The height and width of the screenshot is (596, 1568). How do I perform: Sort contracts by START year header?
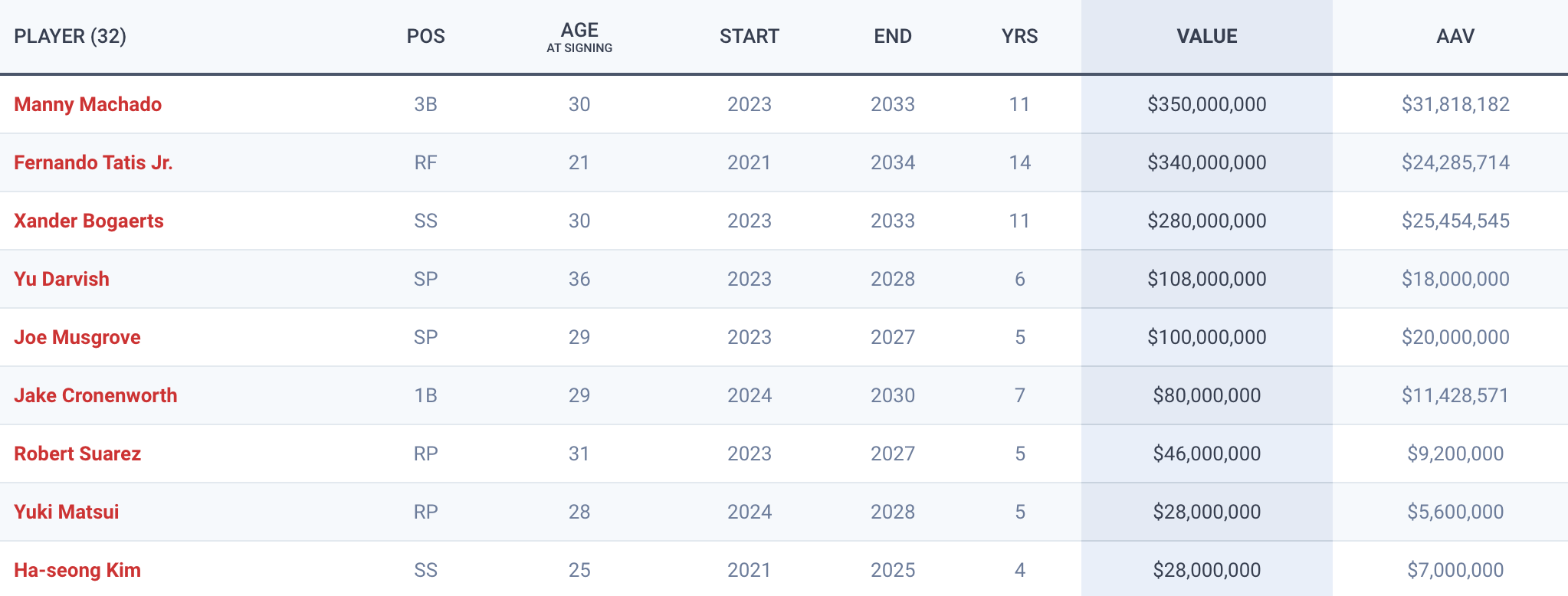(750, 36)
